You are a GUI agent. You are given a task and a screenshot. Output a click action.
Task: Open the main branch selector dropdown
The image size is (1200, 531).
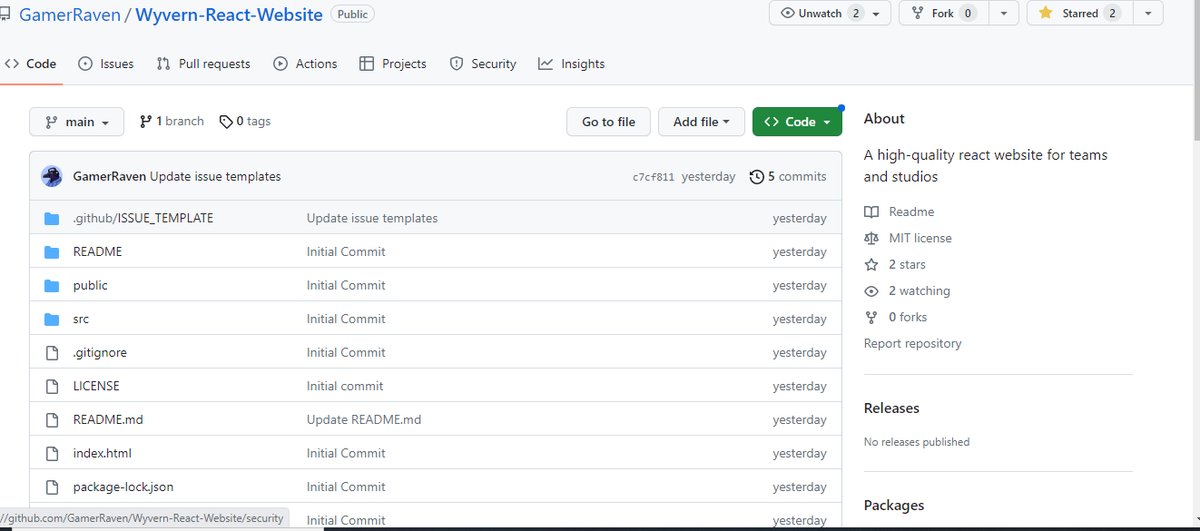point(77,122)
